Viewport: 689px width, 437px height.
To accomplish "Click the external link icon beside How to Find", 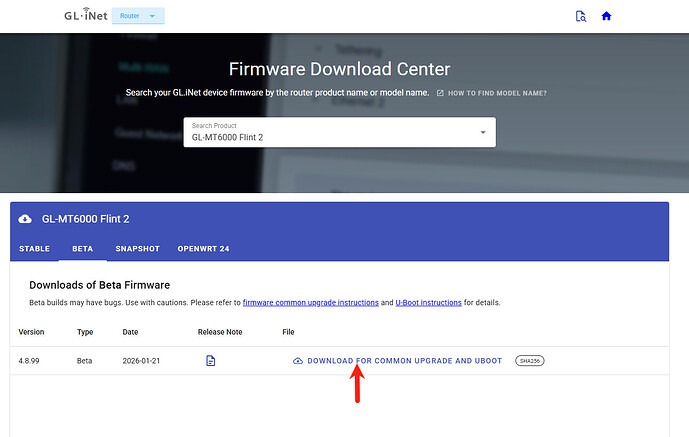I will [440, 93].
